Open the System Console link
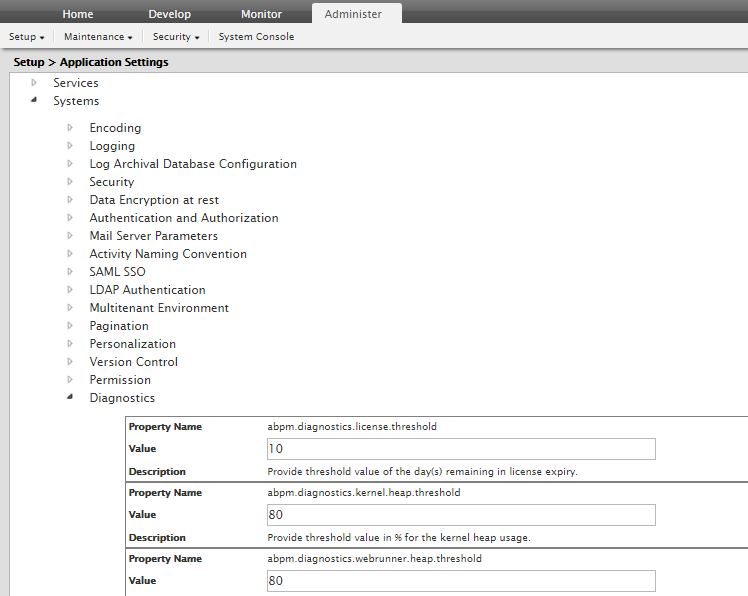This screenshot has width=748, height=596. point(256,37)
